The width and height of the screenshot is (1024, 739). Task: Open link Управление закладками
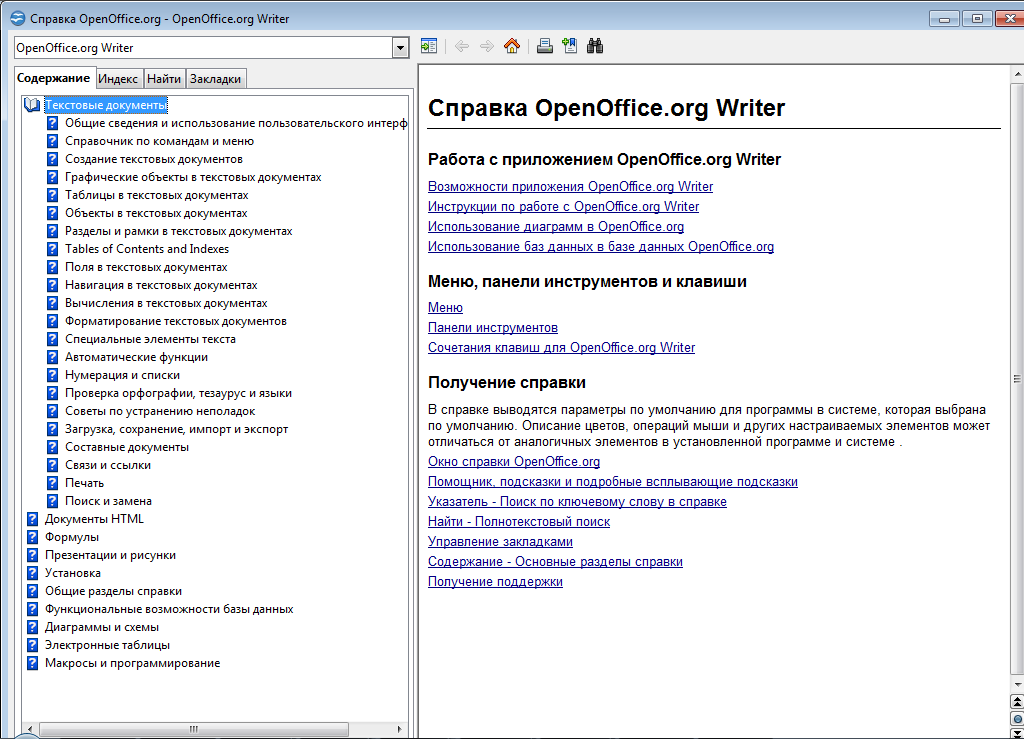click(x=500, y=542)
